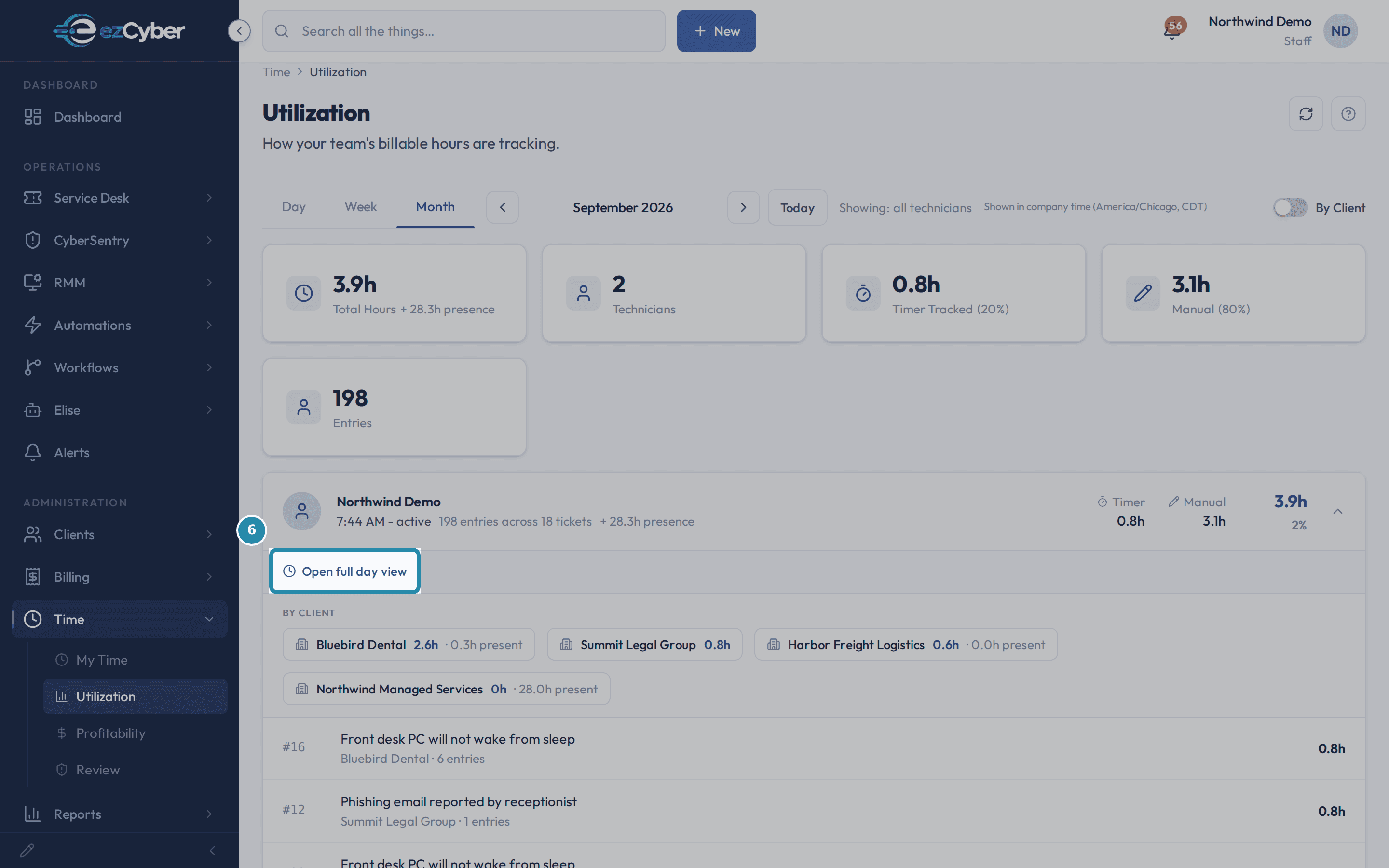Open the ND user avatar menu
The image size is (1389, 868).
pos(1340,31)
